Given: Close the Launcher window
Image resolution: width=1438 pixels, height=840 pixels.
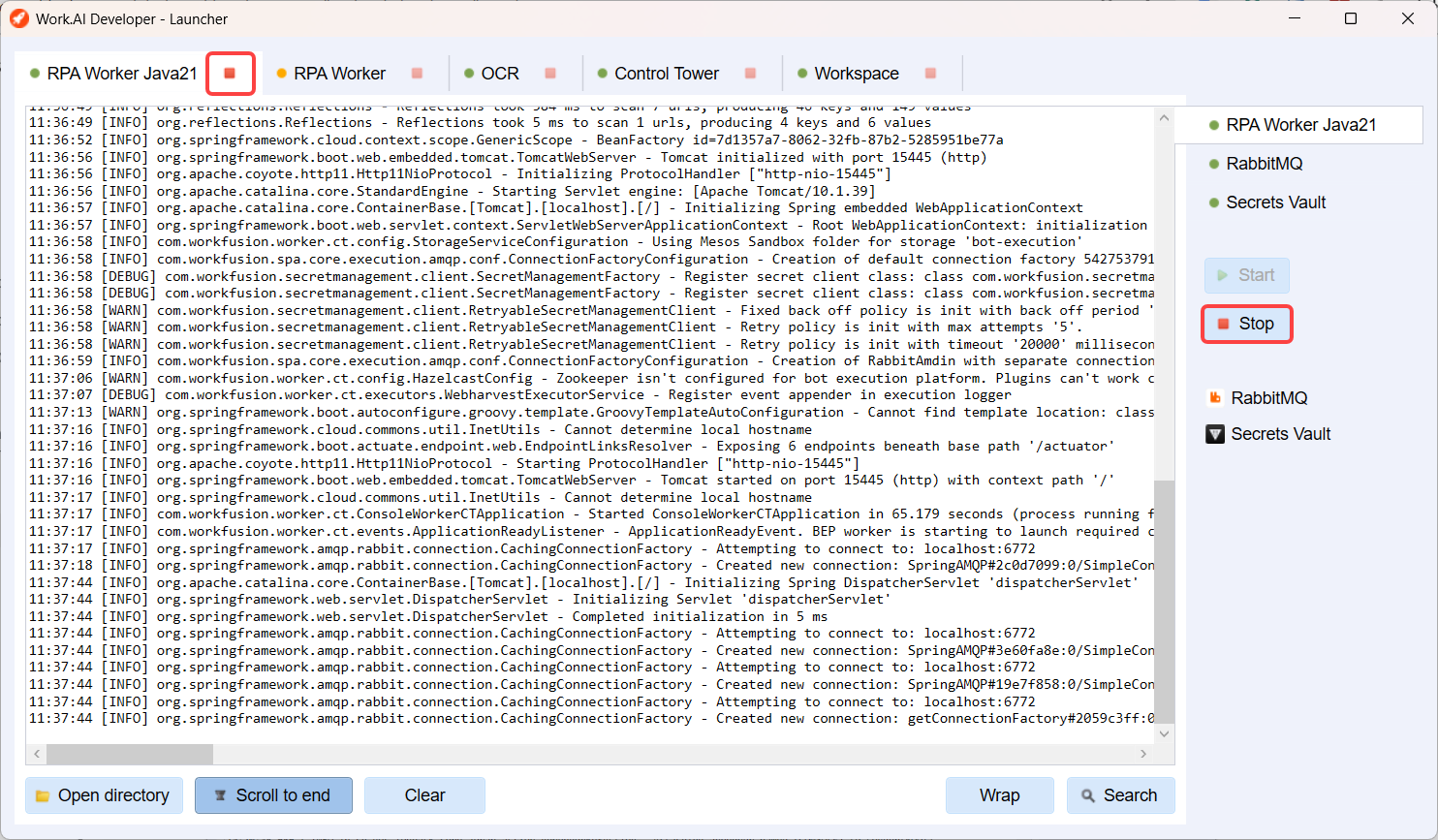Looking at the screenshot, I should 1408,18.
